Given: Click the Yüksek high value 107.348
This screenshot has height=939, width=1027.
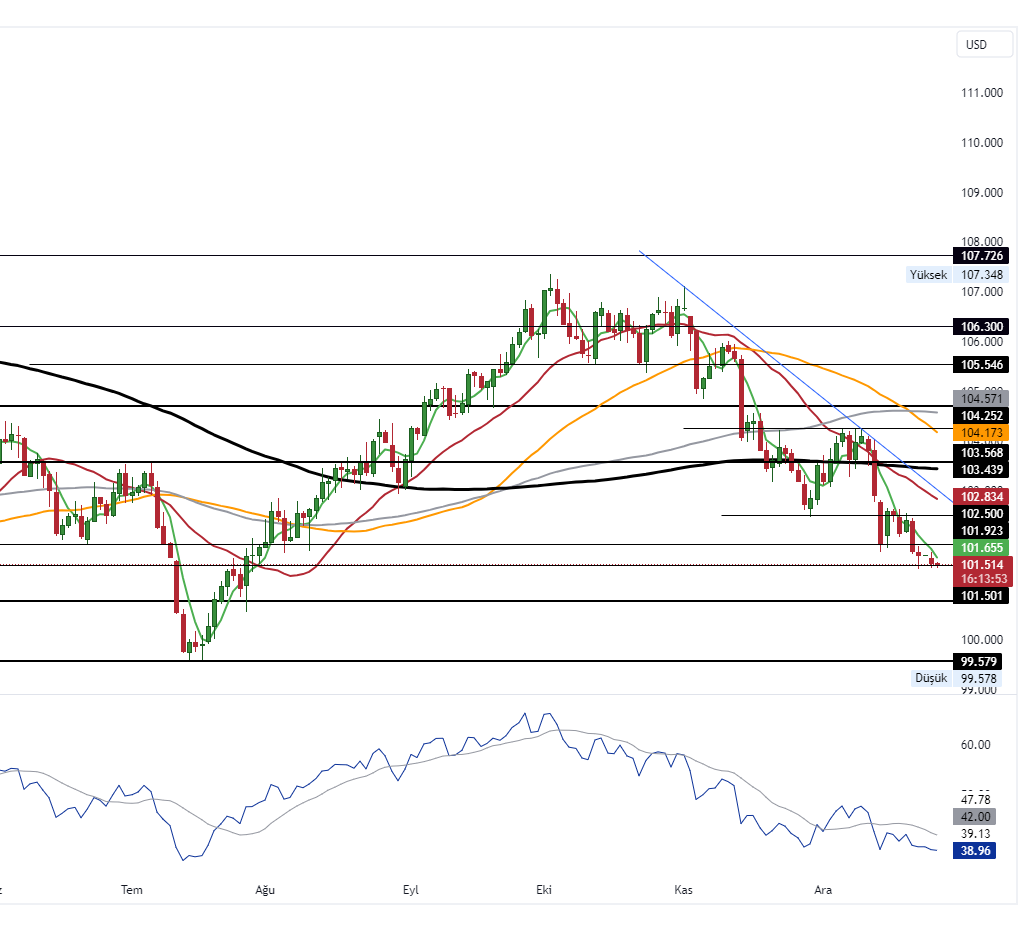Looking at the screenshot, I should tap(978, 275).
